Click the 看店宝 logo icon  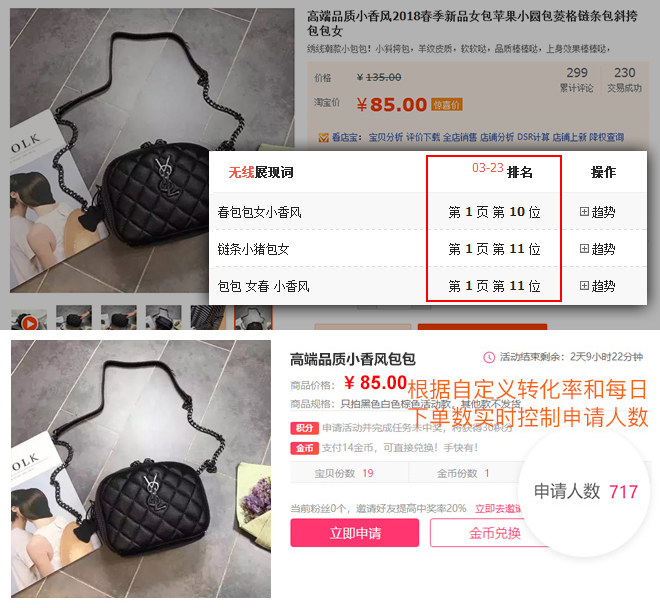pos(323,137)
